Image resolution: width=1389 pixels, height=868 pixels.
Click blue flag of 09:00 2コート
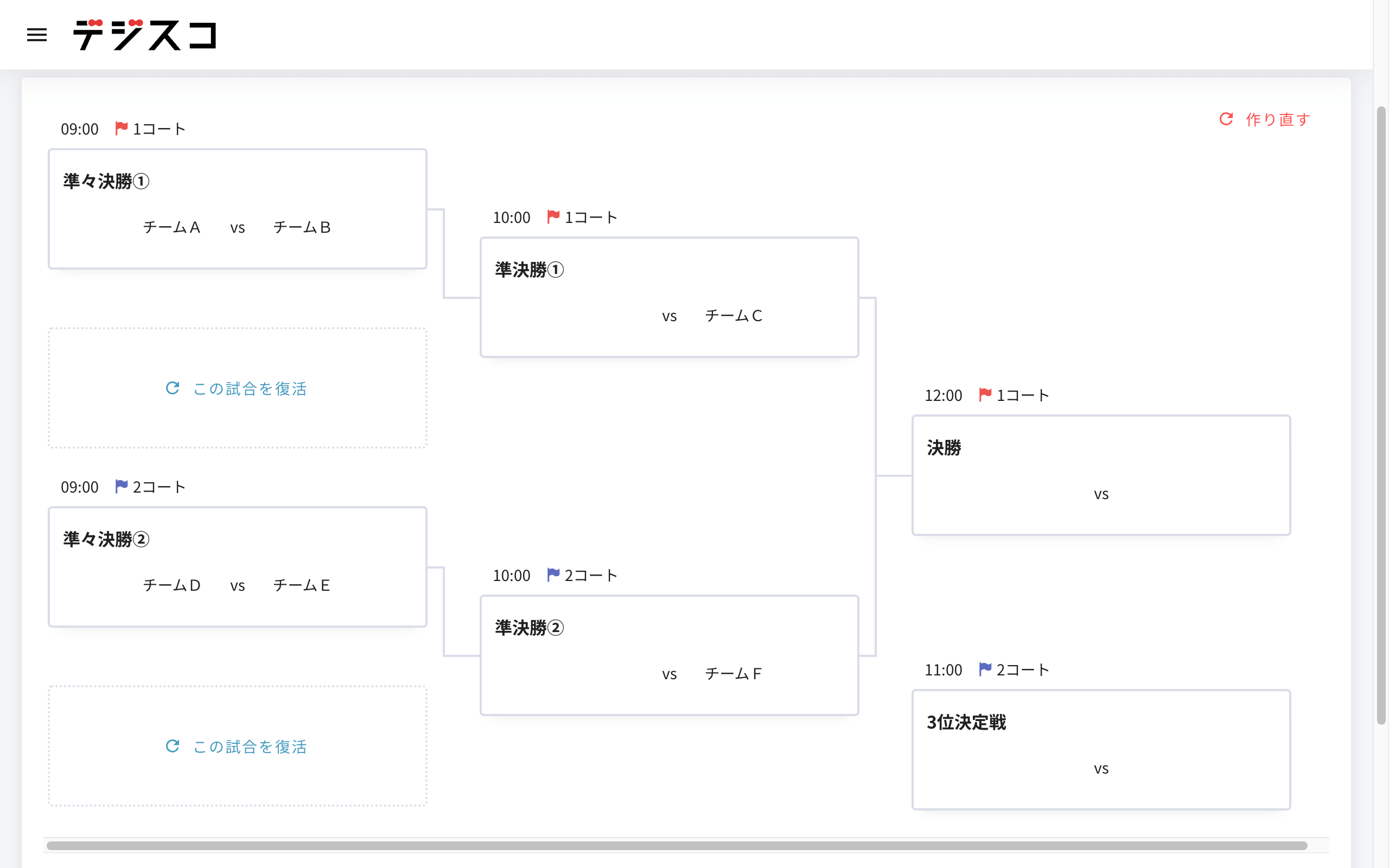(121, 486)
